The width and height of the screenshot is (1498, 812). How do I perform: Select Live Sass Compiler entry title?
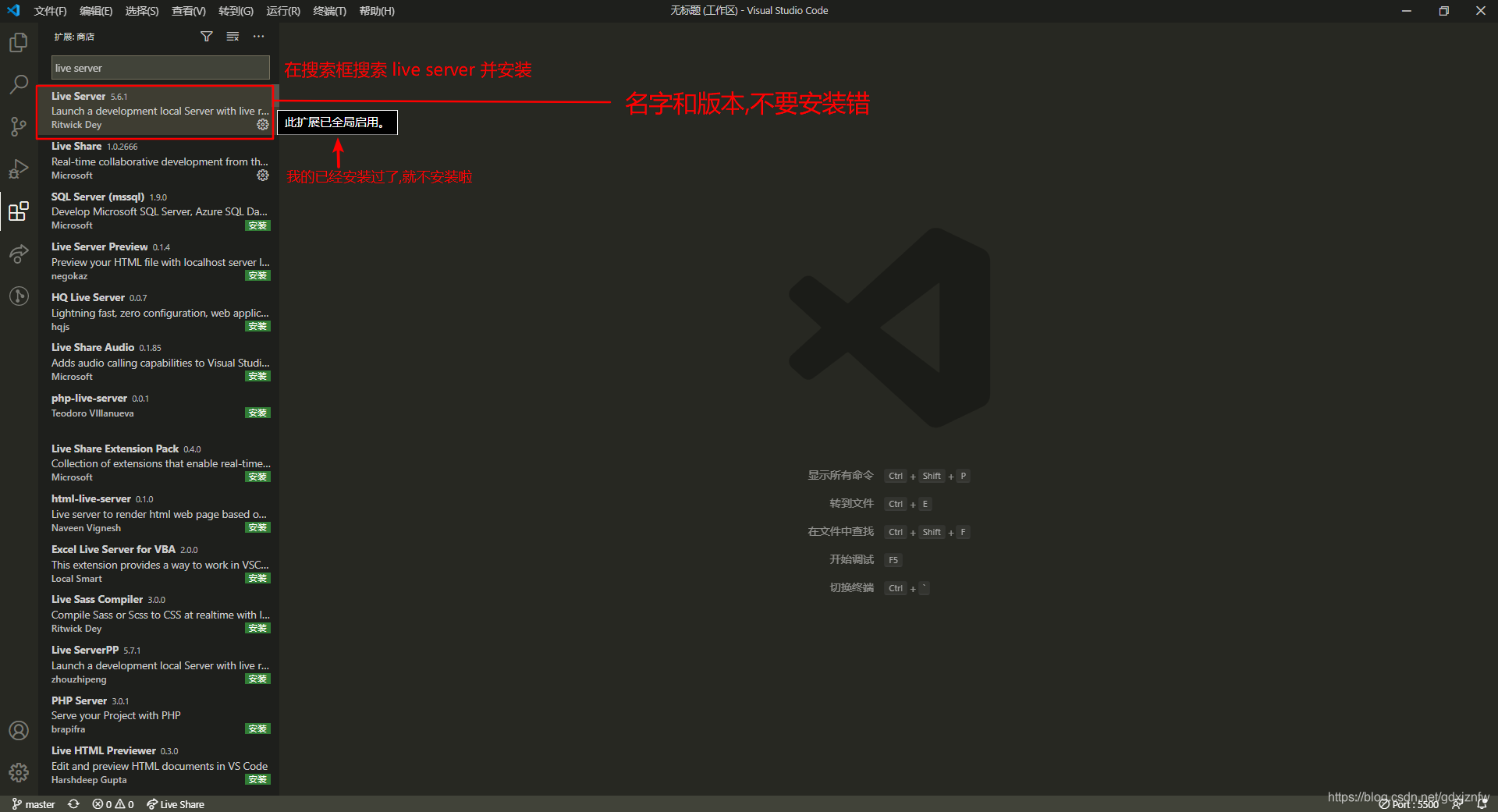point(97,599)
